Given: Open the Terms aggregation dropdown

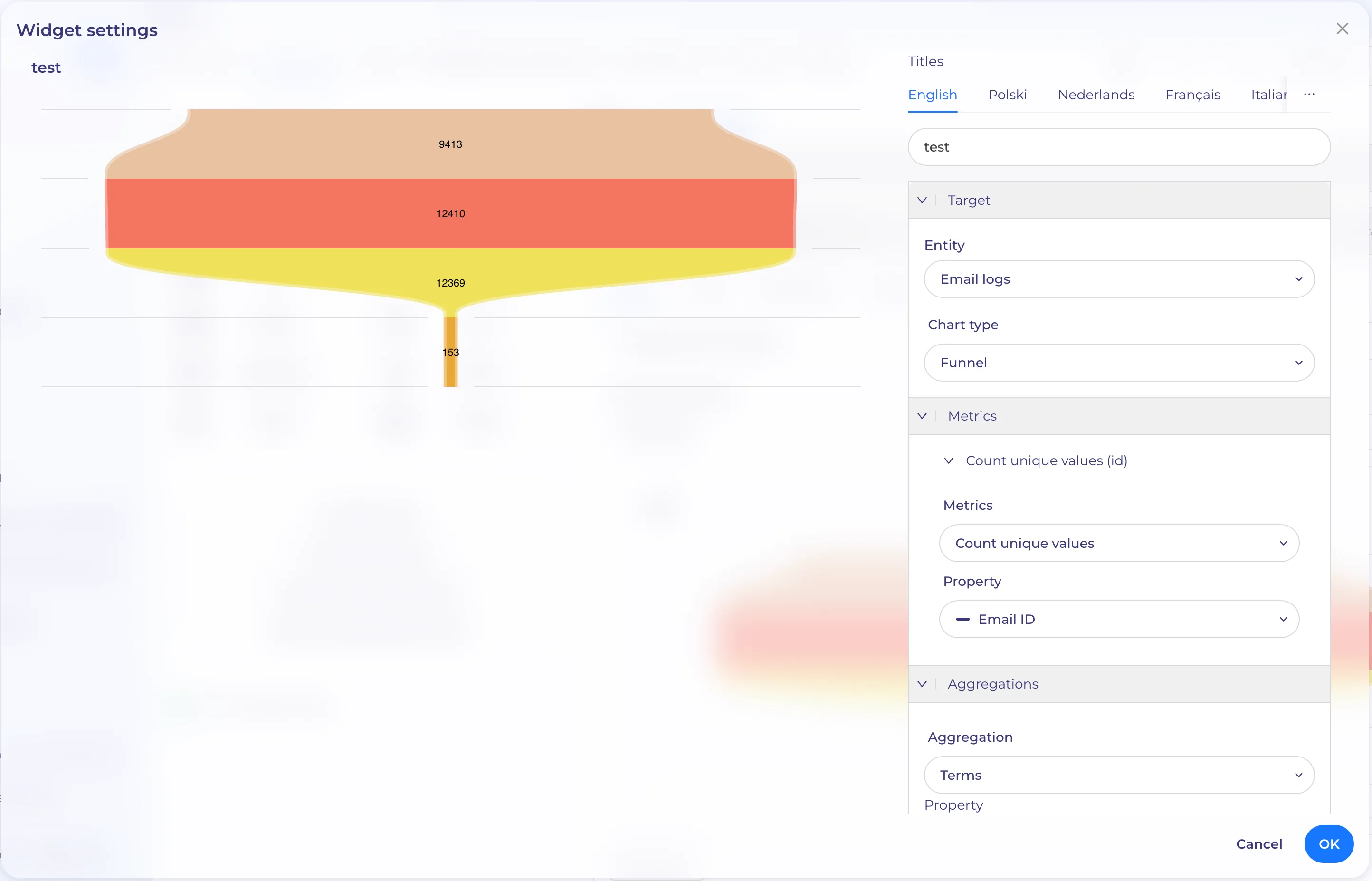Looking at the screenshot, I should (x=1119, y=775).
